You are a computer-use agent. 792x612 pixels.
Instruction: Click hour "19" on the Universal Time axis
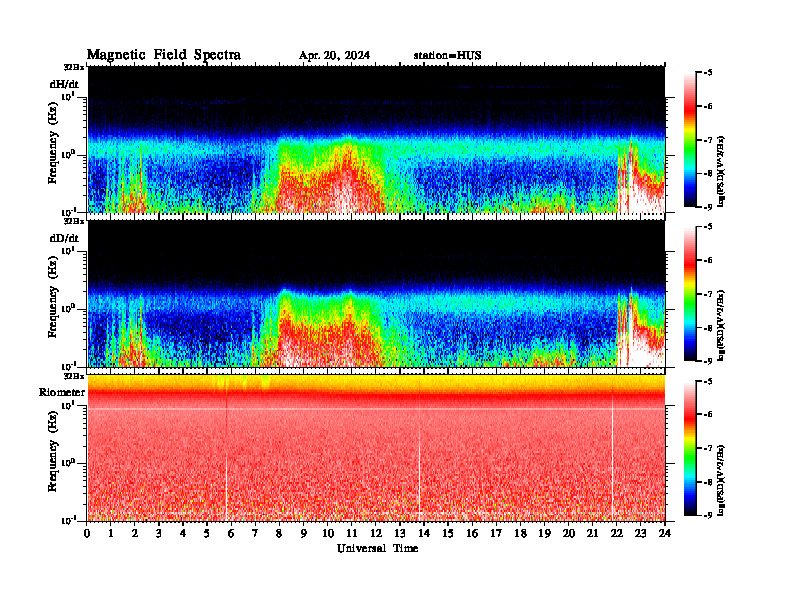click(x=544, y=533)
